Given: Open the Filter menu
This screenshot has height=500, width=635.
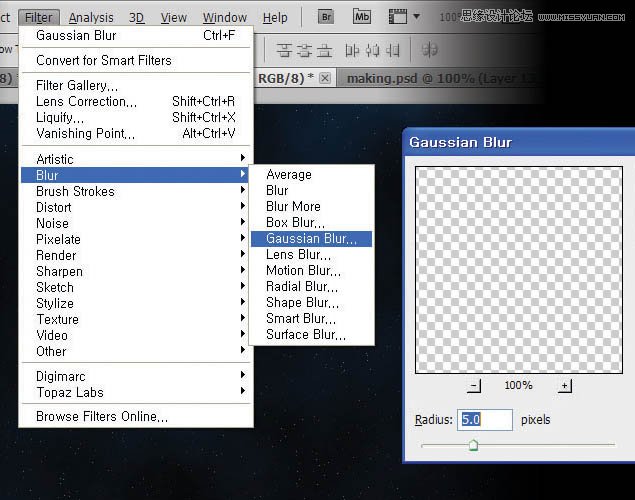Looking at the screenshot, I should 39,17.
